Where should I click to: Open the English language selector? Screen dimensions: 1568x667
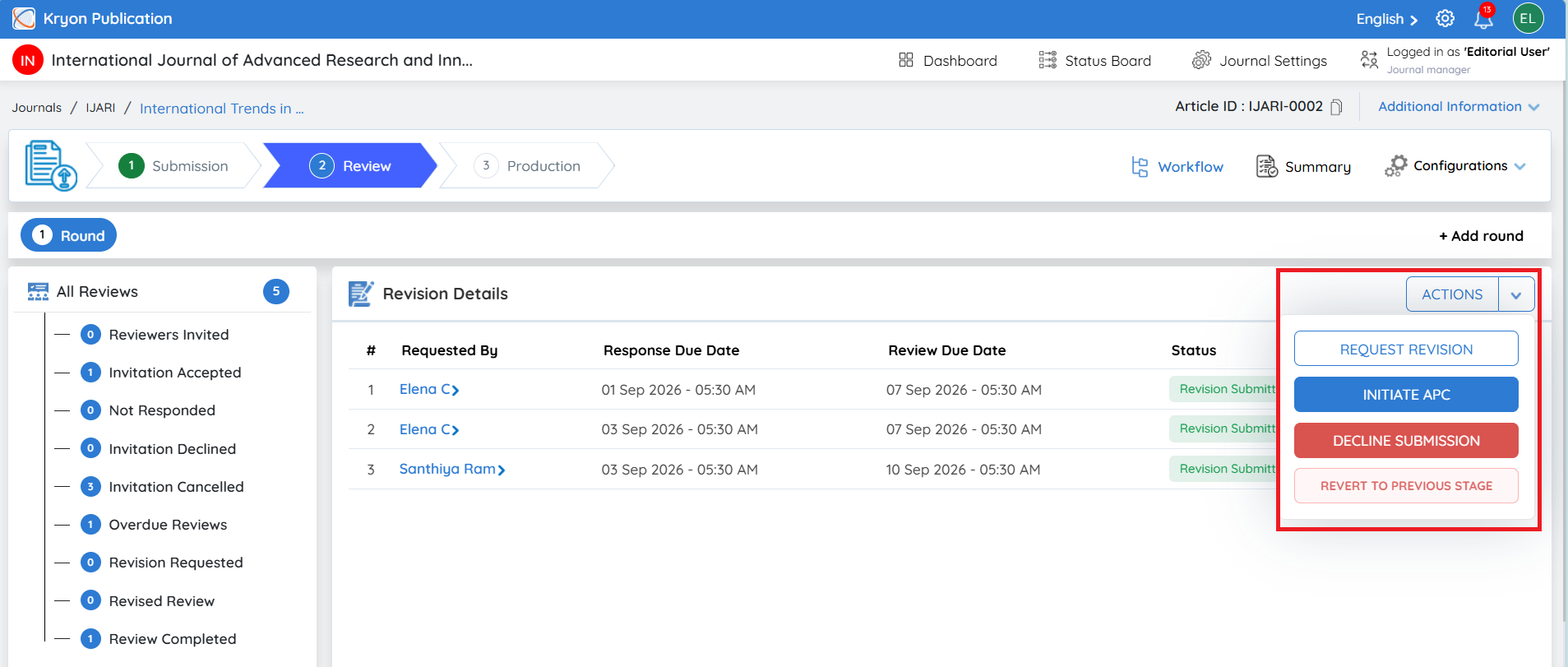tap(1387, 19)
